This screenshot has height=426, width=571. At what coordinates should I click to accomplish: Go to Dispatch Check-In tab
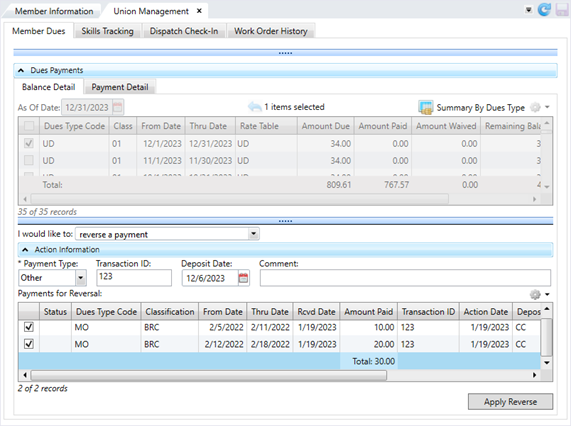(x=184, y=31)
